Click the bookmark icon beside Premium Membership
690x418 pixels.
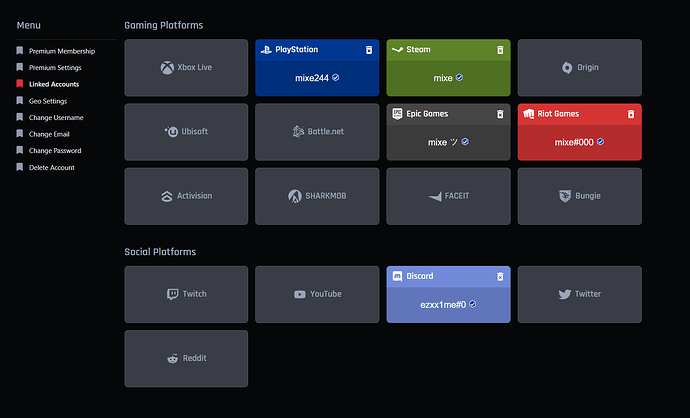(20, 51)
